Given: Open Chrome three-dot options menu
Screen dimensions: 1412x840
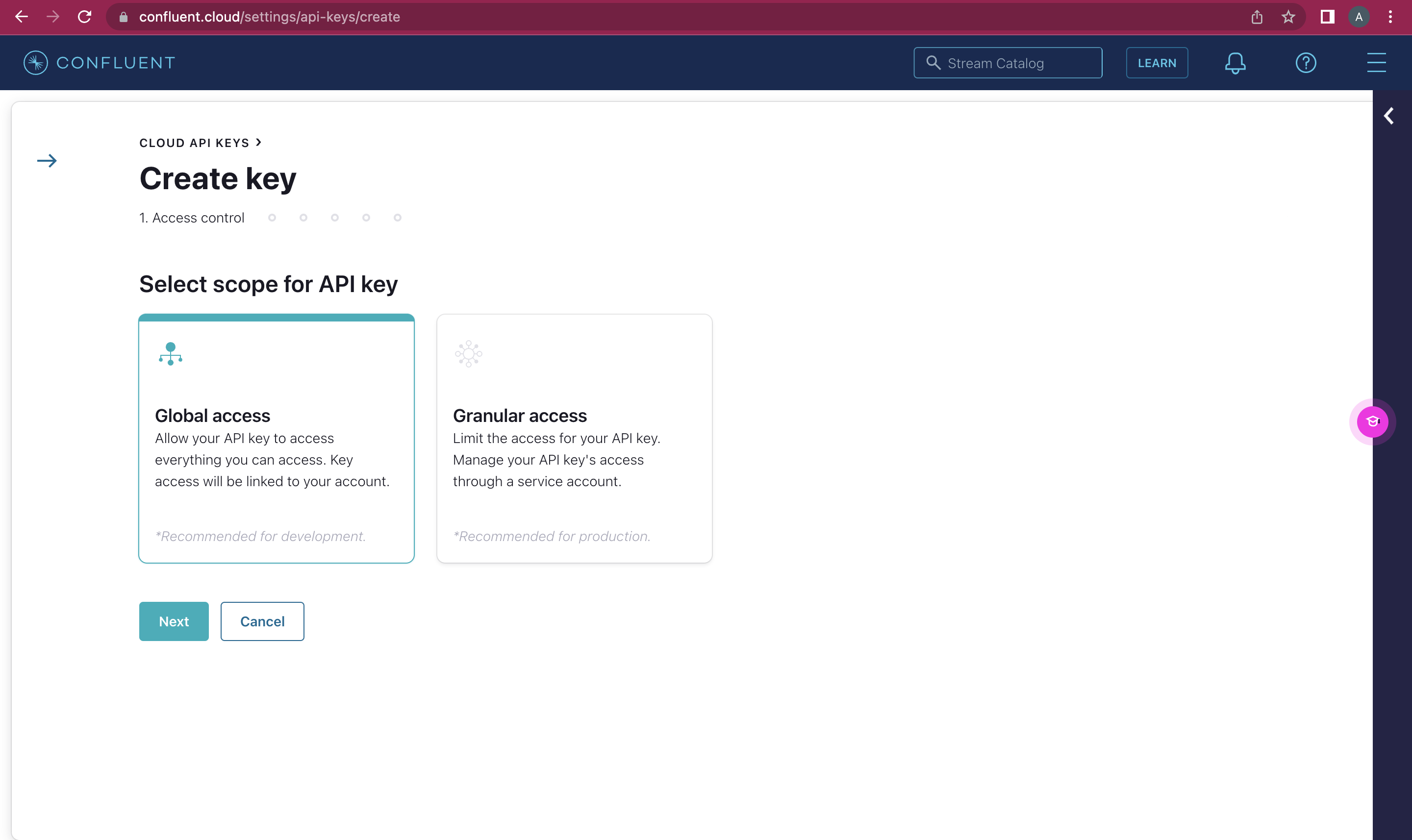Looking at the screenshot, I should 1390,17.
